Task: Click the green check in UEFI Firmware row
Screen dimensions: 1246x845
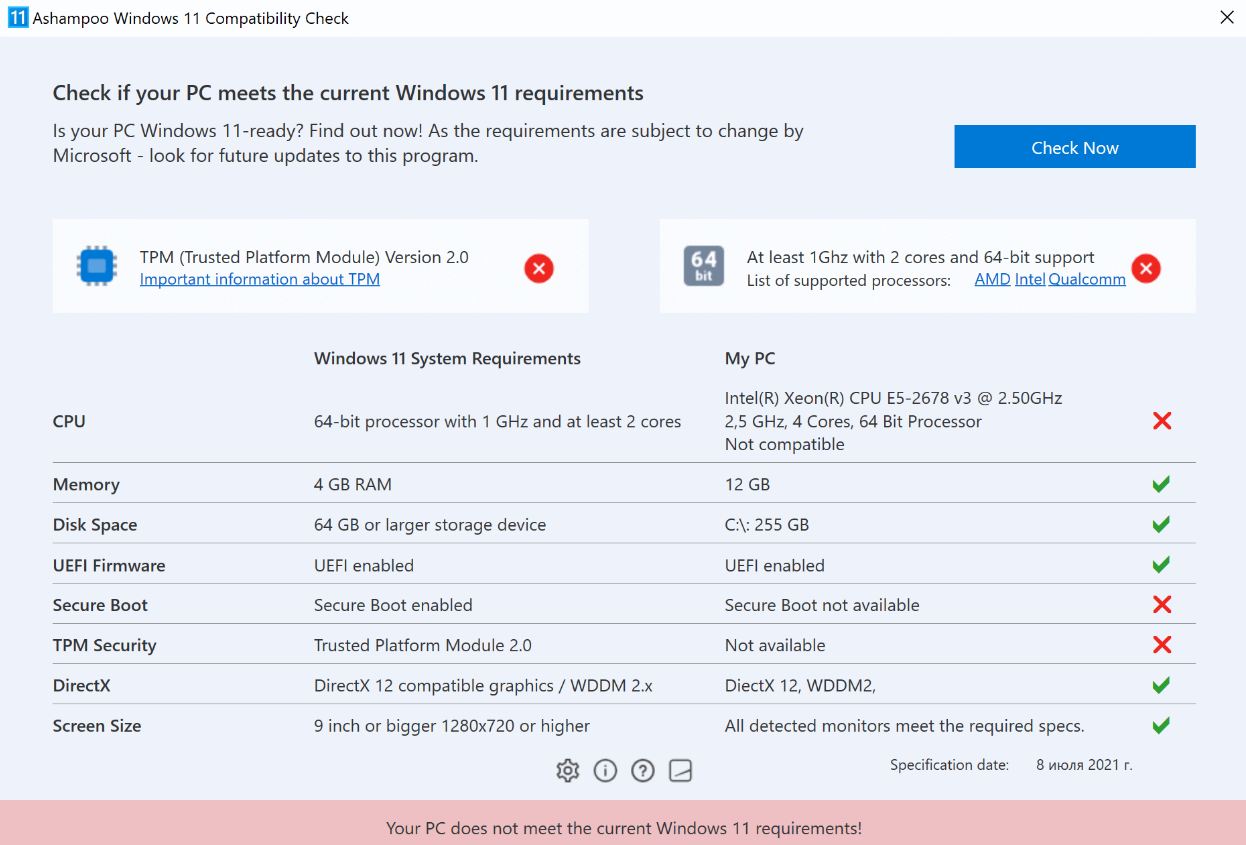Action: click(1161, 565)
